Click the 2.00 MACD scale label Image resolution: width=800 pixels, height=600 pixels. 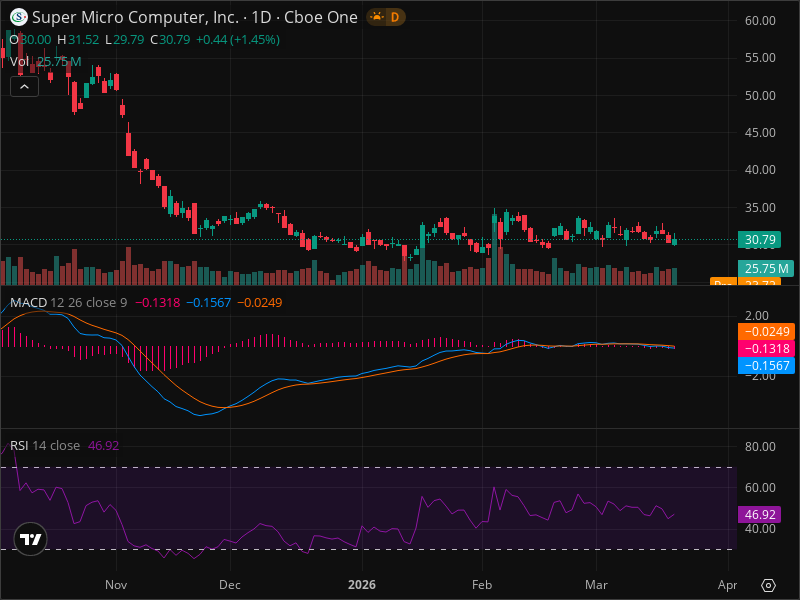[757, 315]
